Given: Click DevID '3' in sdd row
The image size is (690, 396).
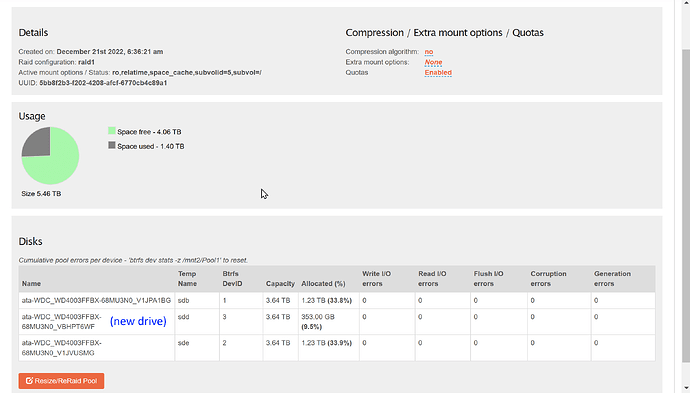Looking at the screenshot, I should pos(224,317).
